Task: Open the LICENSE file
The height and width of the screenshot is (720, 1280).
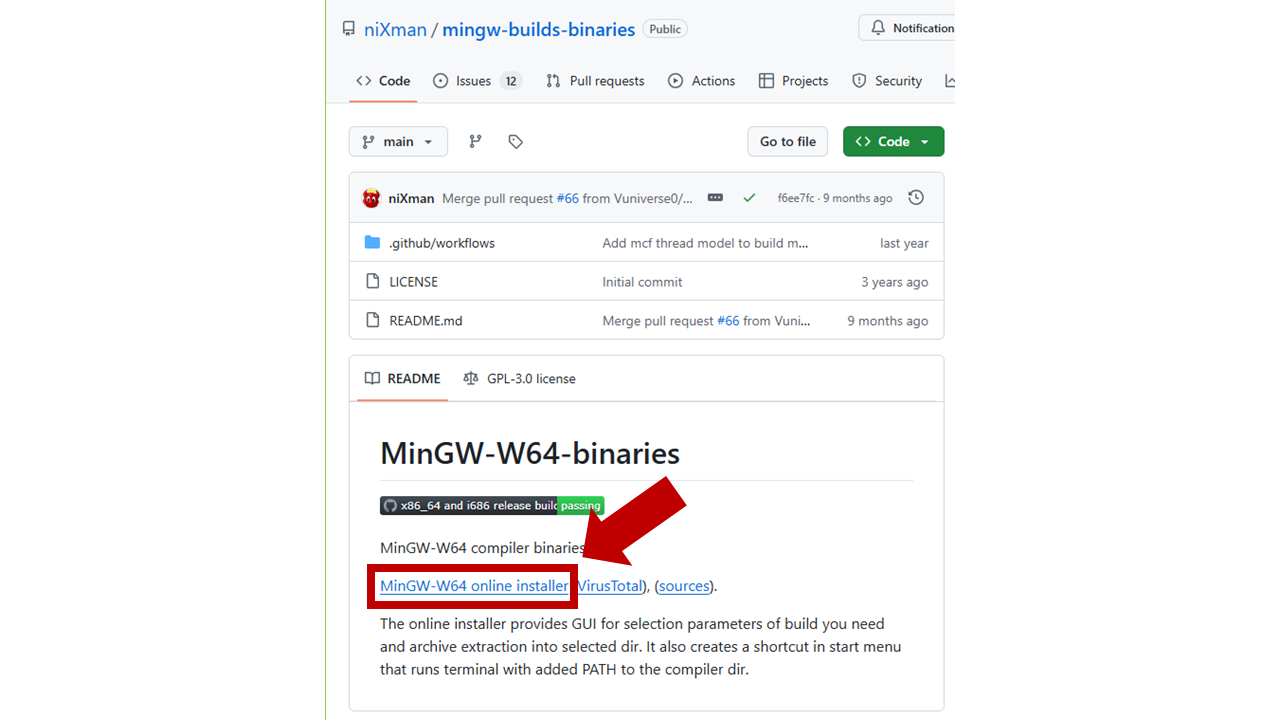Action: 413,282
